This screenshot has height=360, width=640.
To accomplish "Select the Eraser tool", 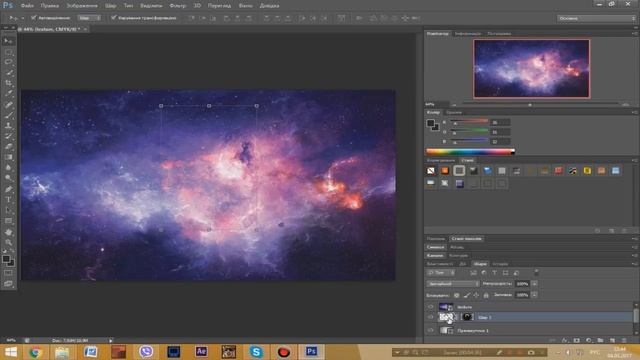I will 9,147.
